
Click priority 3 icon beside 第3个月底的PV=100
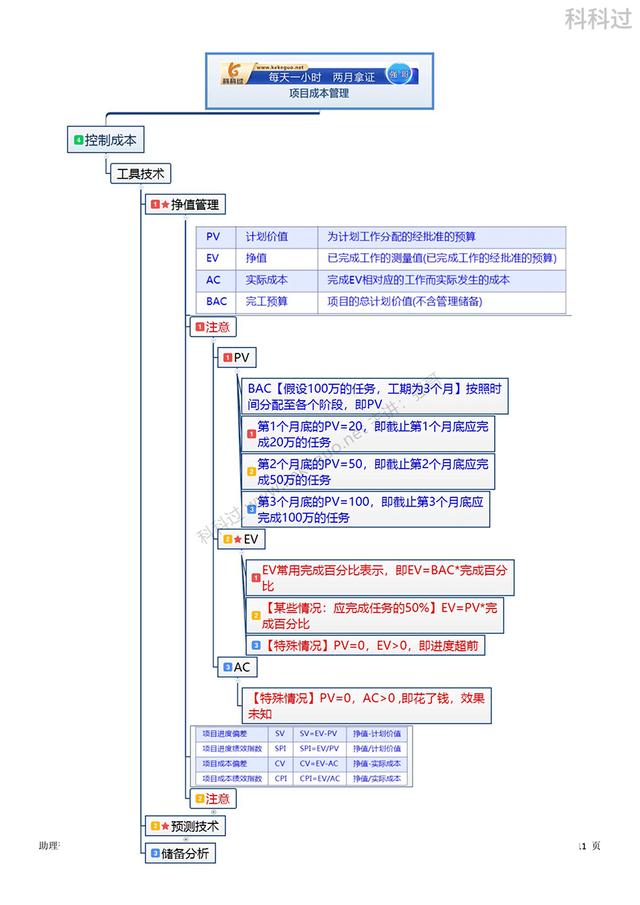click(x=251, y=509)
